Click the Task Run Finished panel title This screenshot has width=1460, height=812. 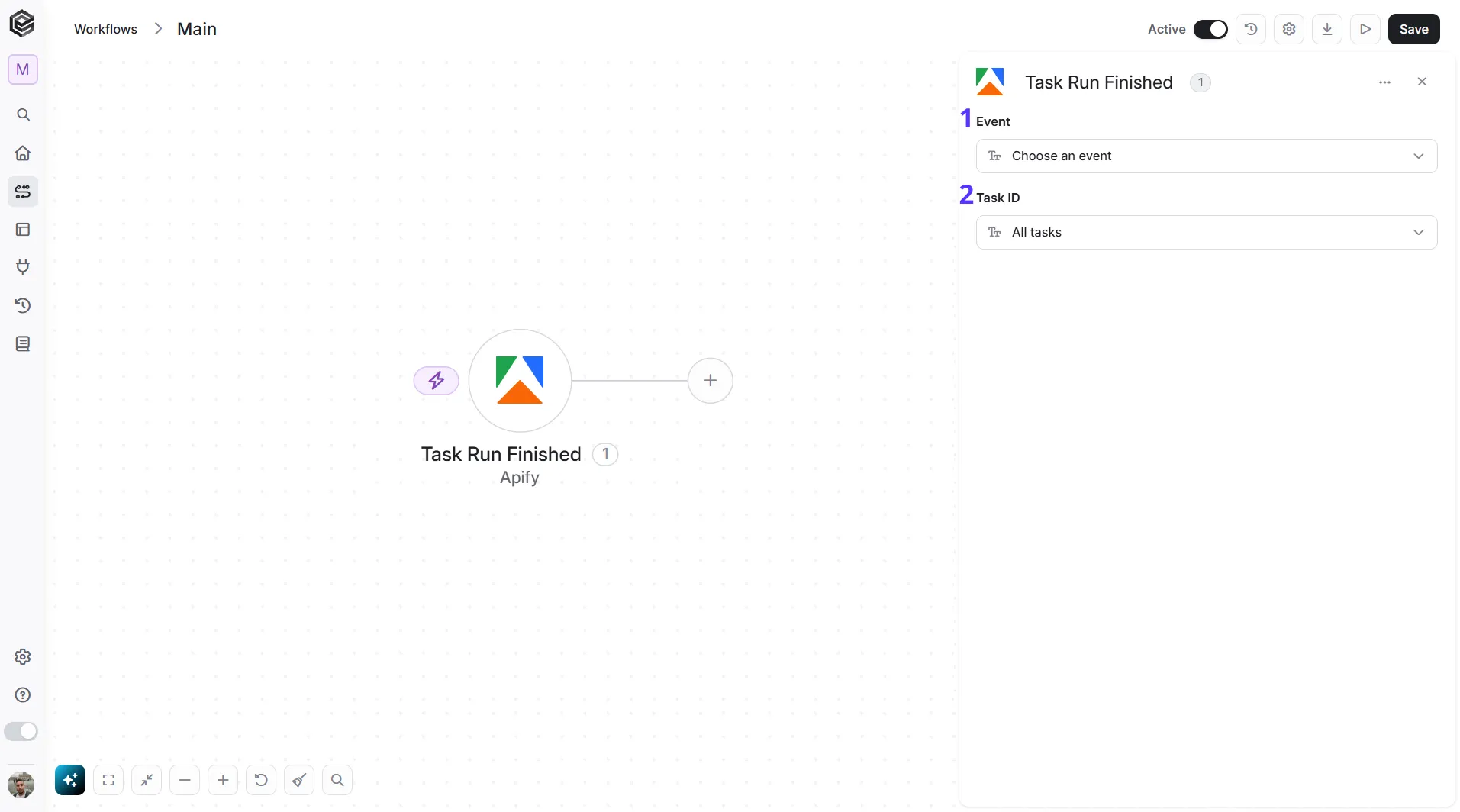1098,82
